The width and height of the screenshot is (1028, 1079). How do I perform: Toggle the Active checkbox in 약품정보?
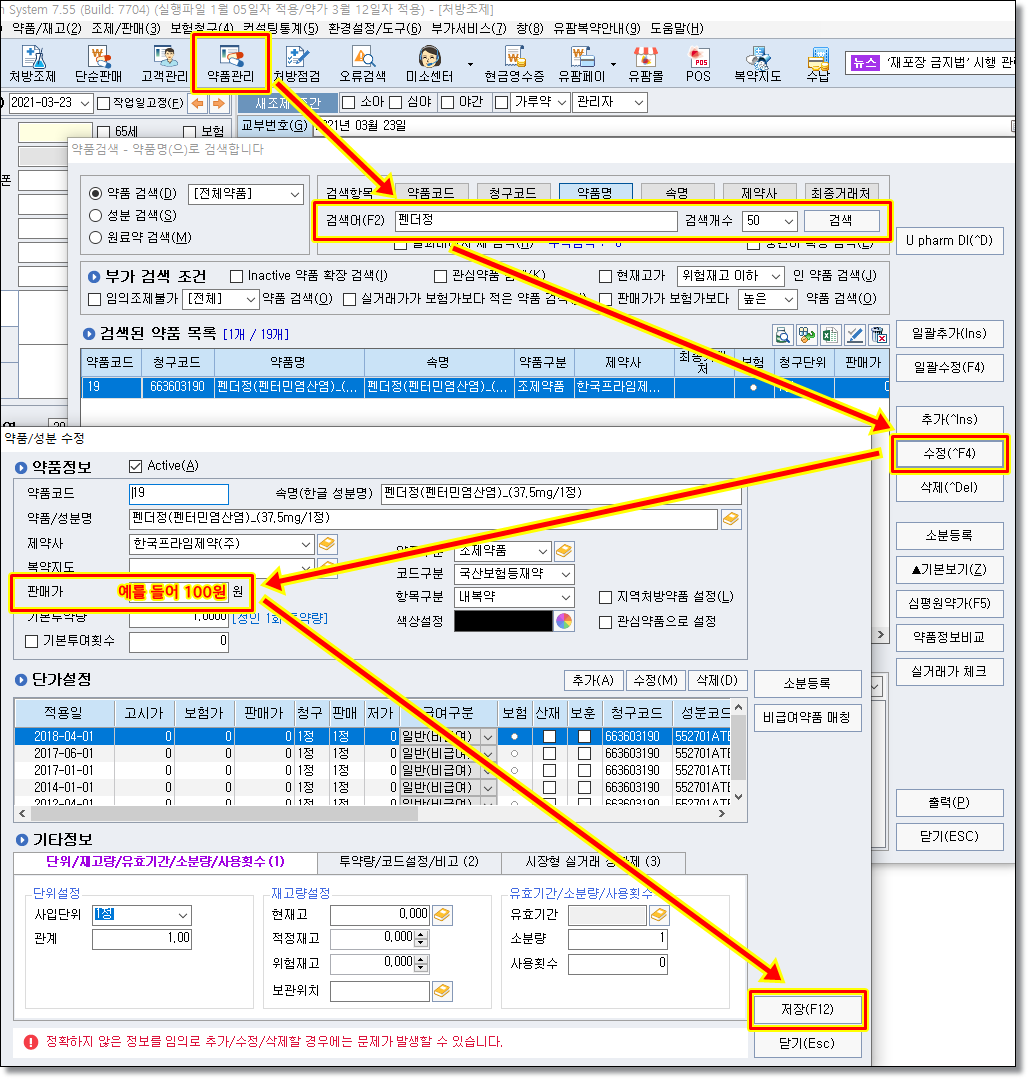pos(137,466)
